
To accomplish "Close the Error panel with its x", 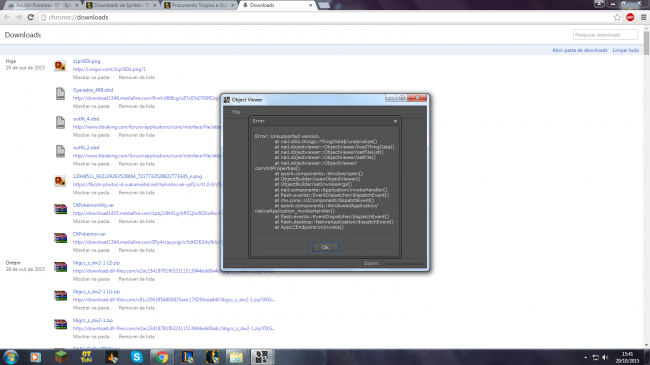I will (395, 121).
